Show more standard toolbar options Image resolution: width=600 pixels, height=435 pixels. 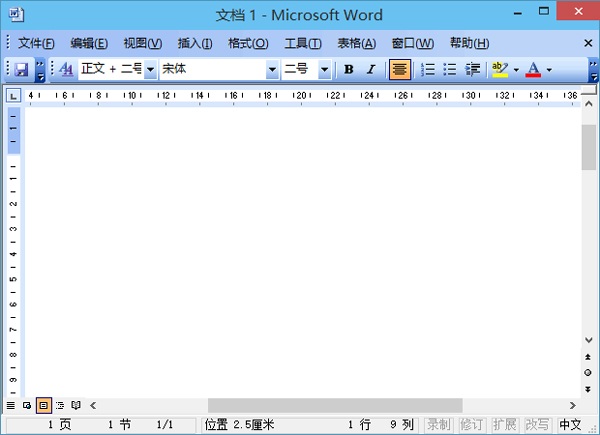[x=40, y=70]
